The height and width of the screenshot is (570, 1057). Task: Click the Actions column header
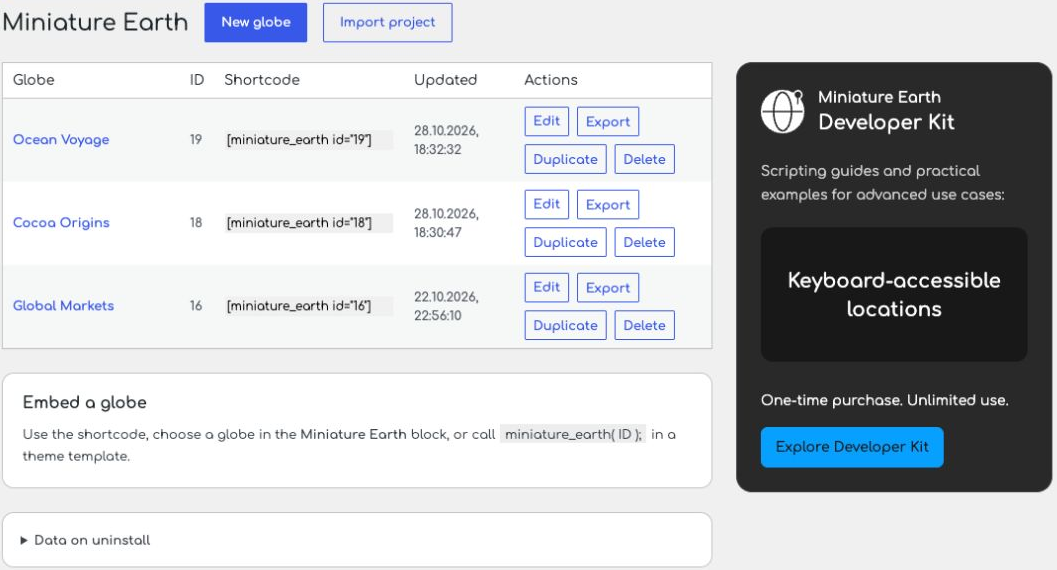pos(551,80)
